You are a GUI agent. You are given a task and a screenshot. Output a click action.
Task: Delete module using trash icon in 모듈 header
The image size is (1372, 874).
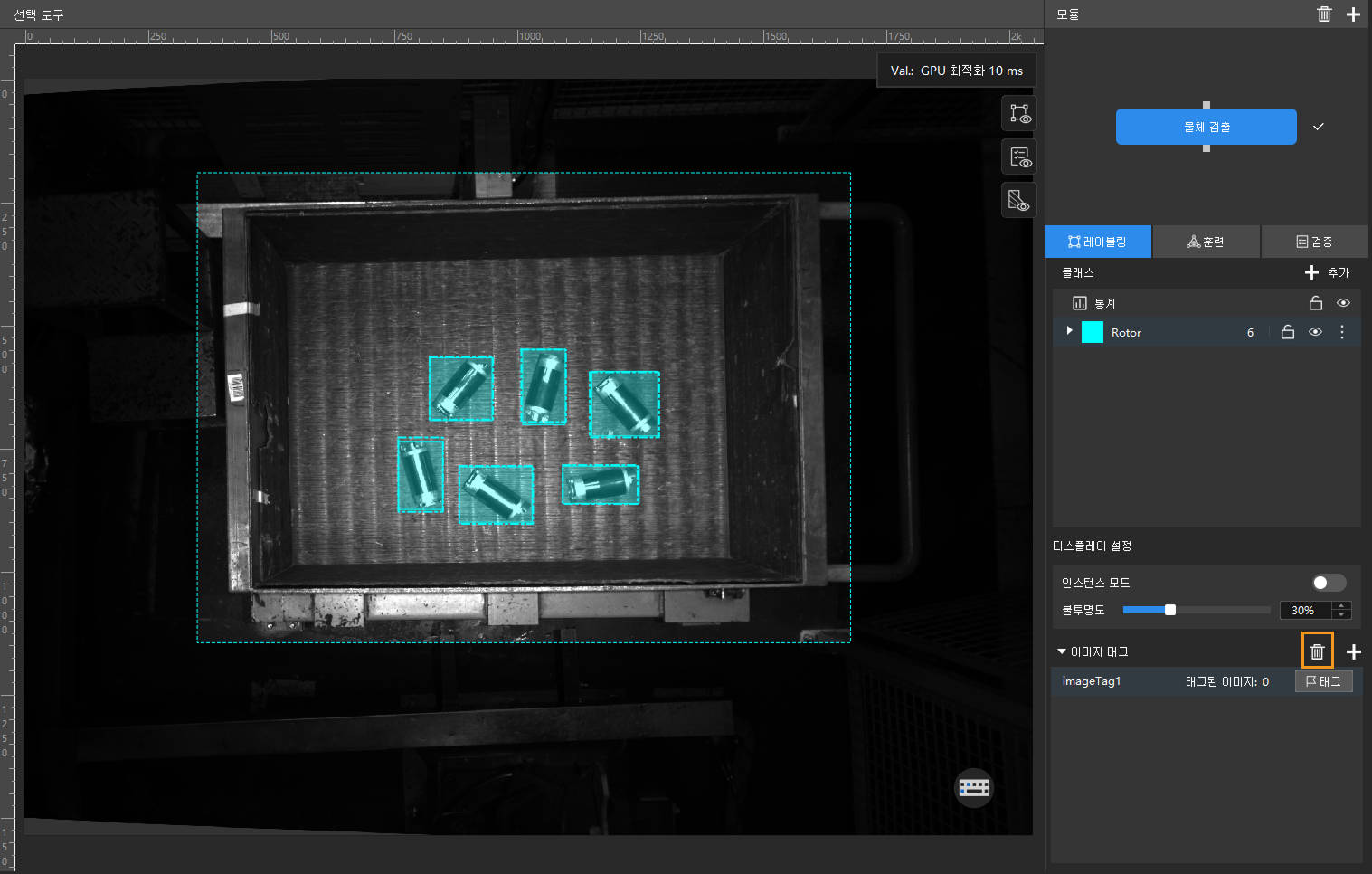pos(1324,14)
